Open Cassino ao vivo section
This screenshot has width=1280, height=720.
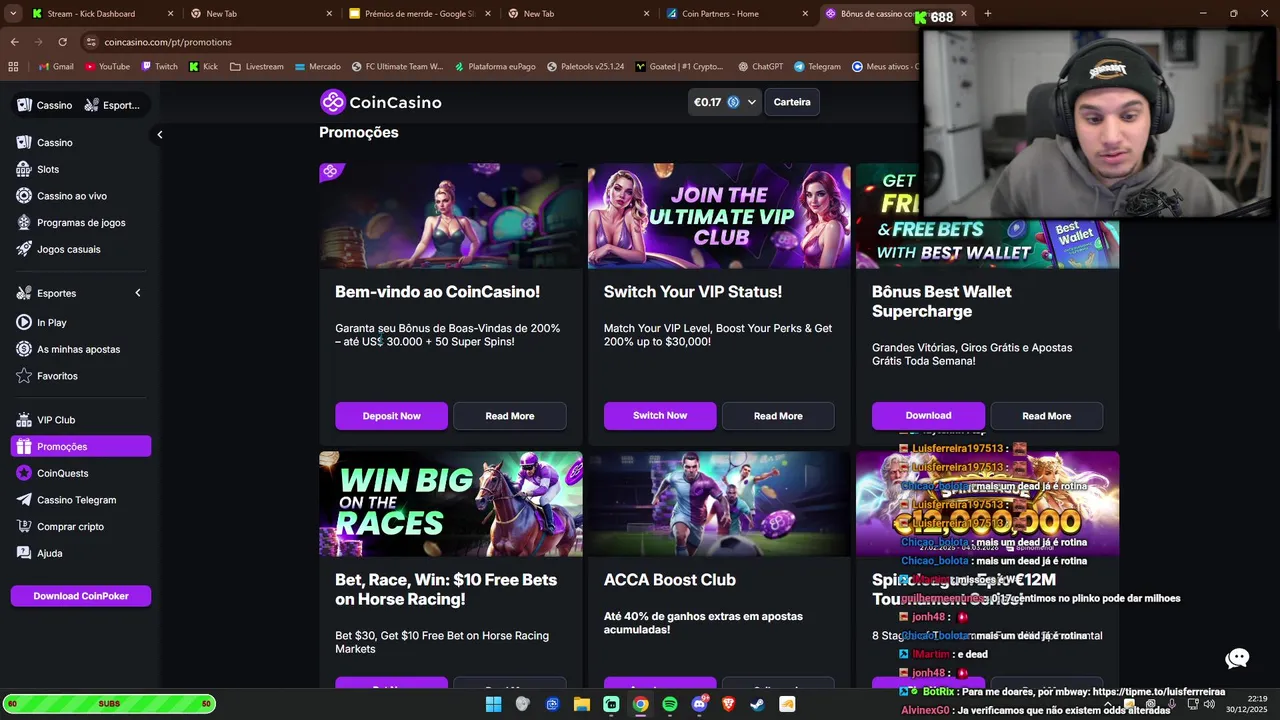[72, 196]
